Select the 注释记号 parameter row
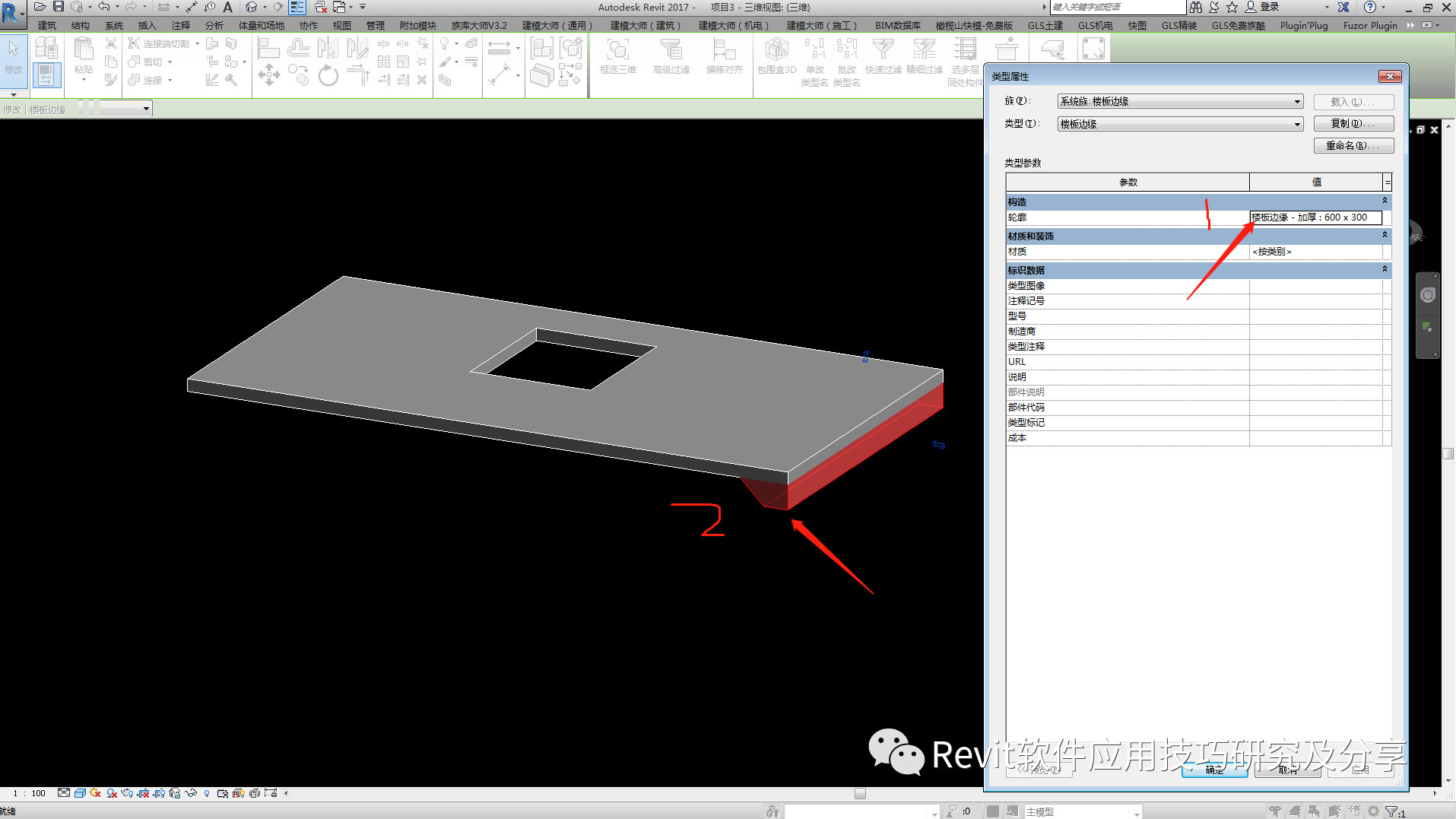Viewport: 1456px width, 819px height. pos(1198,301)
